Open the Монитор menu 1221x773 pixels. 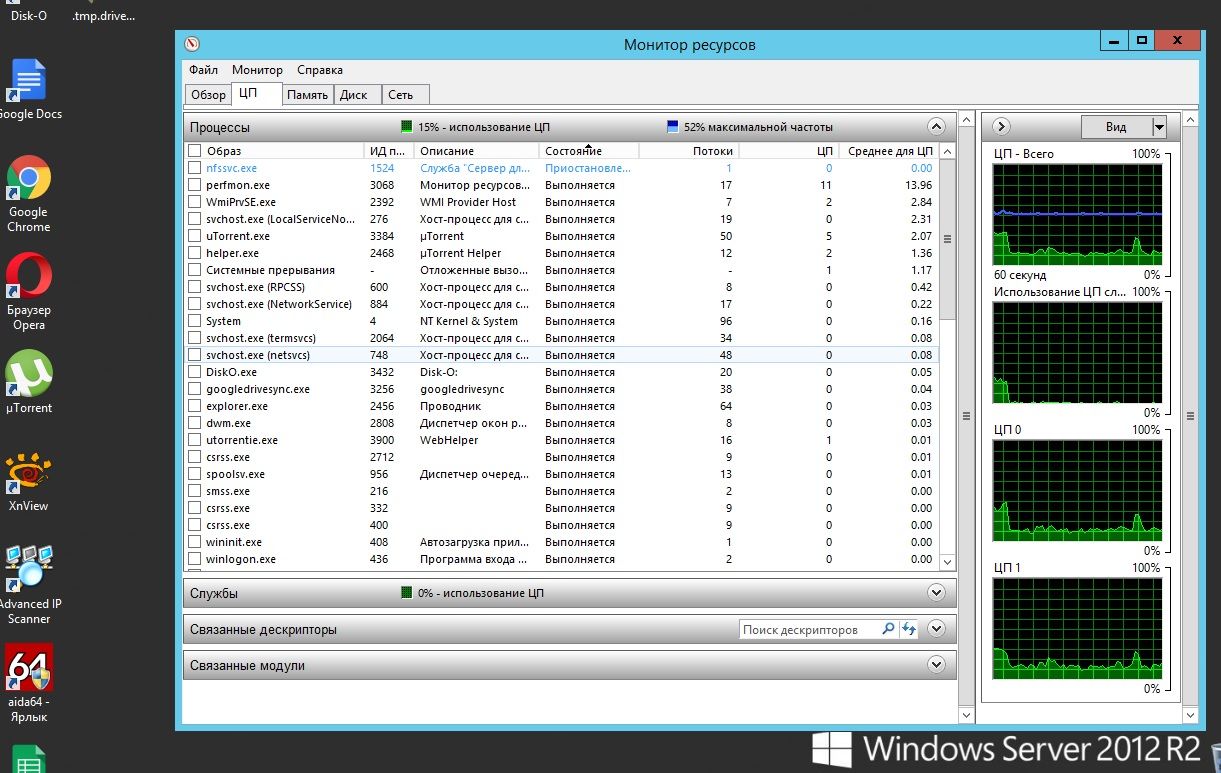pos(257,70)
